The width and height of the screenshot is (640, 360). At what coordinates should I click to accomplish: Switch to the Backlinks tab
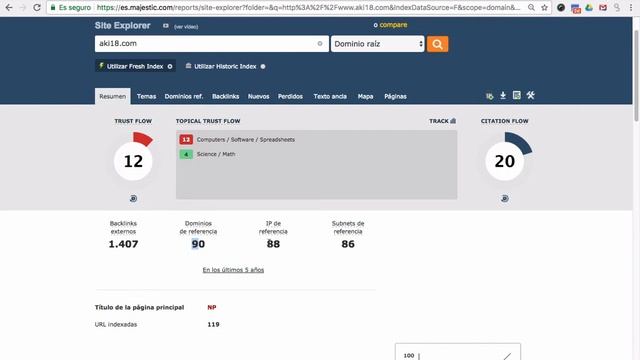(225, 96)
